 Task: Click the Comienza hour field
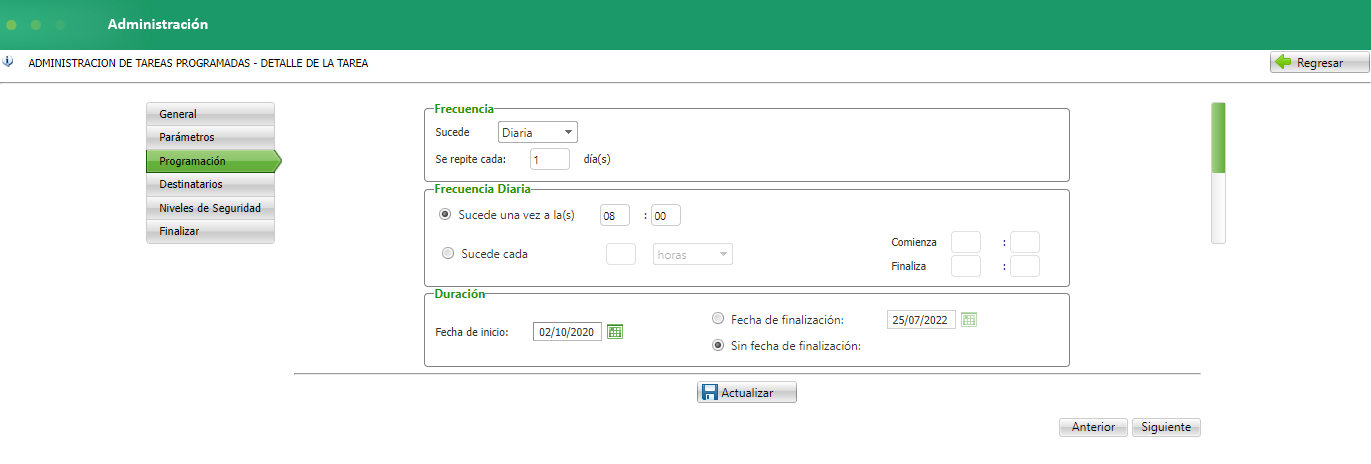(966, 242)
